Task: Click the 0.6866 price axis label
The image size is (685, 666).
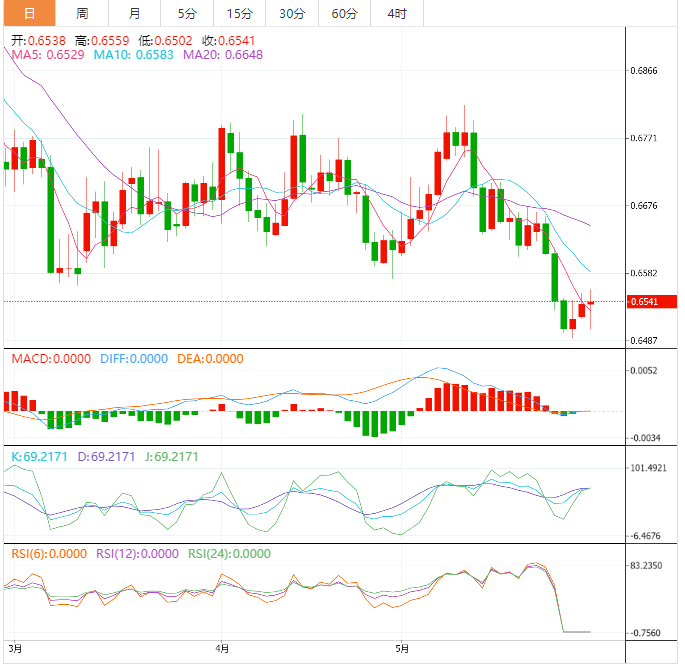Action: 644,71
